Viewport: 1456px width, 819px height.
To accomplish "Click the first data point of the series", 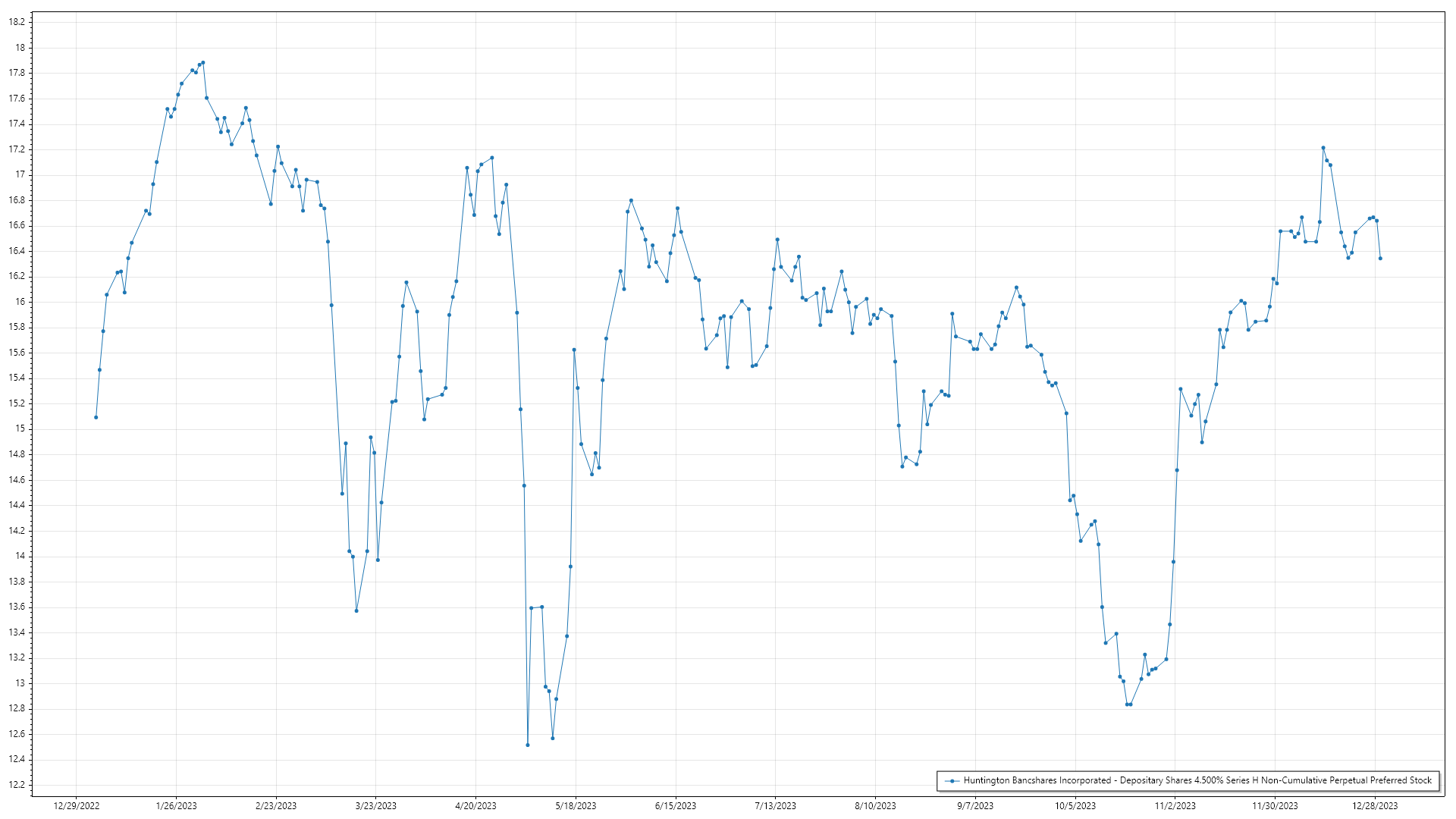I will pyautogui.click(x=96, y=417).
